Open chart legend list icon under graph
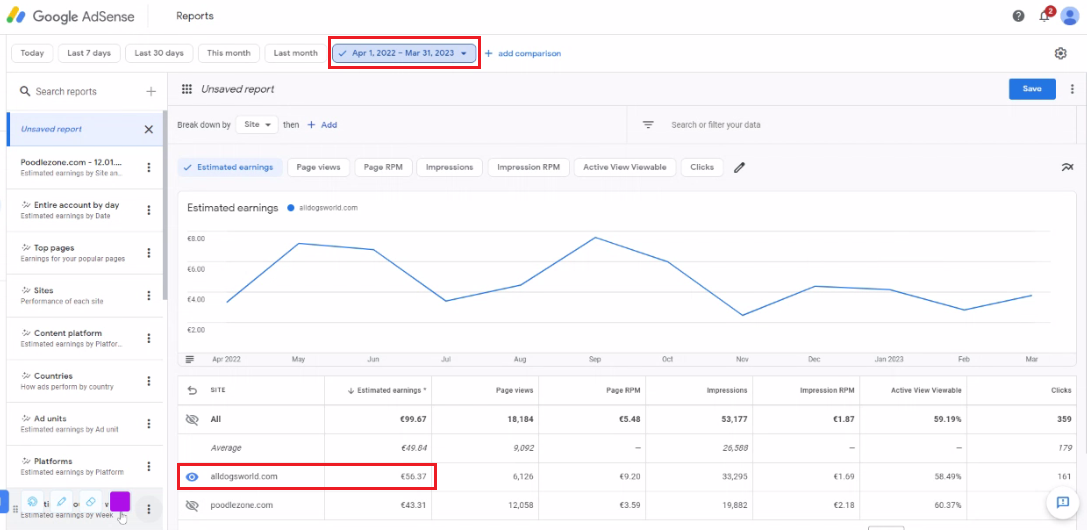The height and width of the screenshot is (530, 1087). pyautogui.click(x=191, y=360)
